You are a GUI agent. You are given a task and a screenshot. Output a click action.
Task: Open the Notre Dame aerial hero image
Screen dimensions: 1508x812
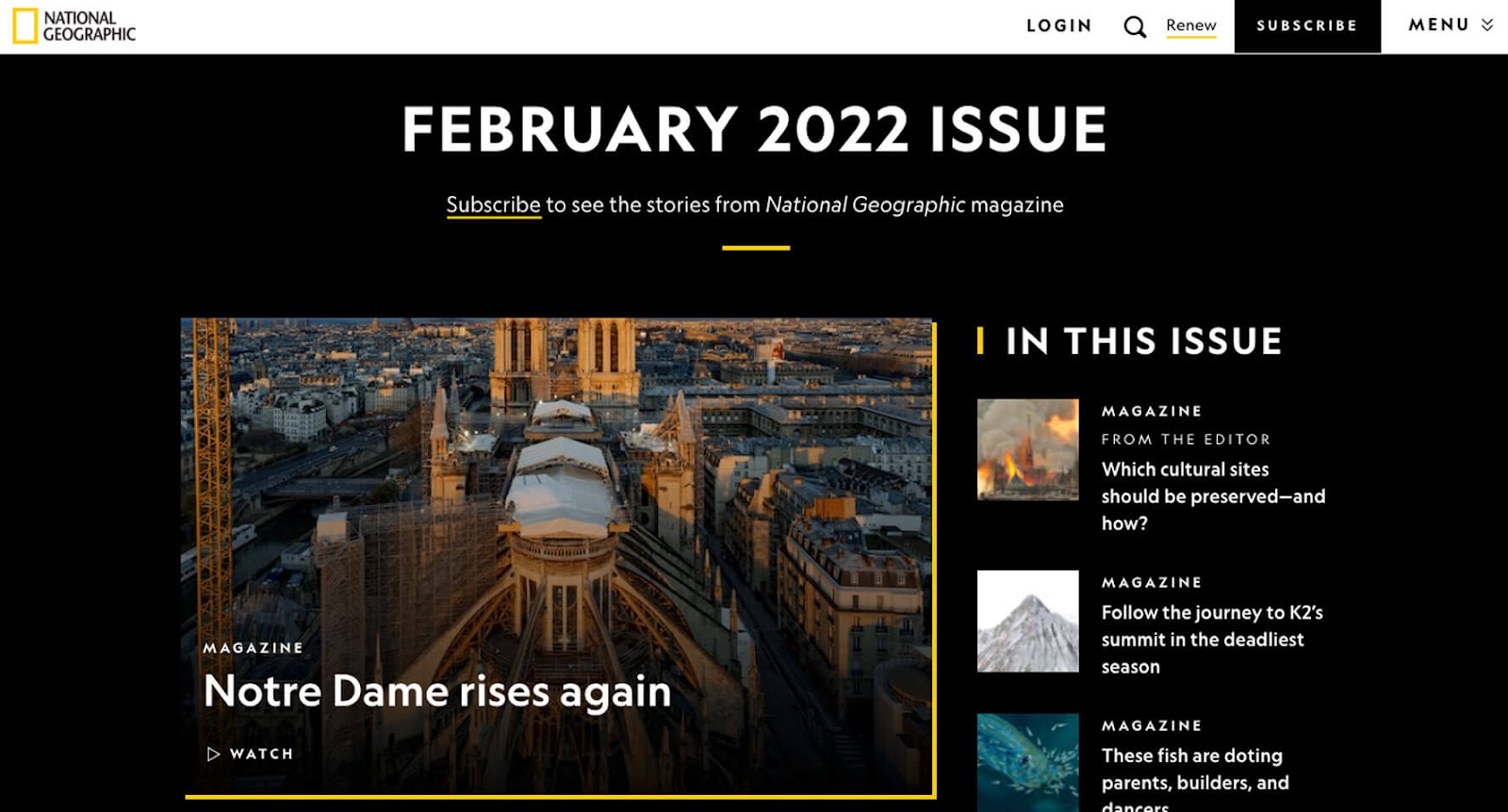tap(558, 471)
